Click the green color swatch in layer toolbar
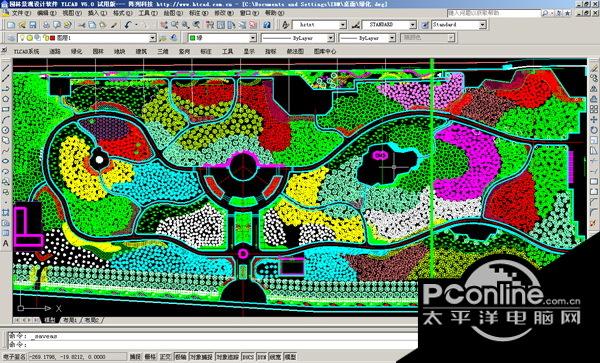The width and height of the screenshot is (600, 363). tap(193, 38)
